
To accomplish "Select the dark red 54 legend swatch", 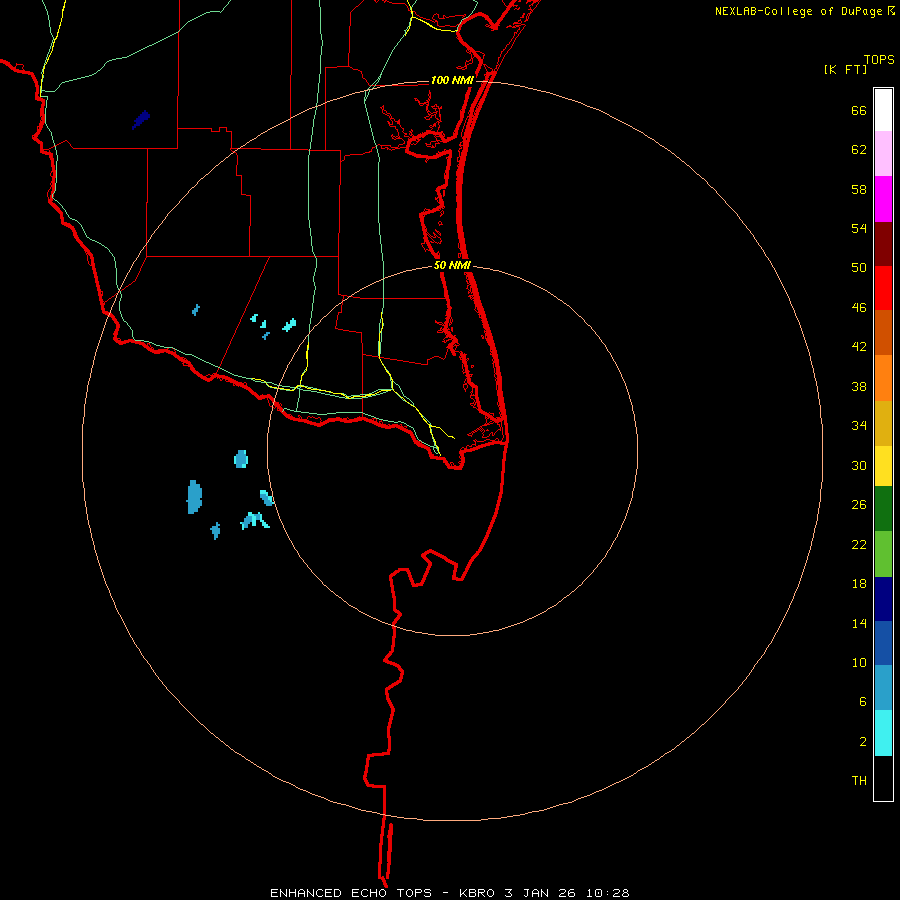I will pyautogui.click(x=883, y=245).
